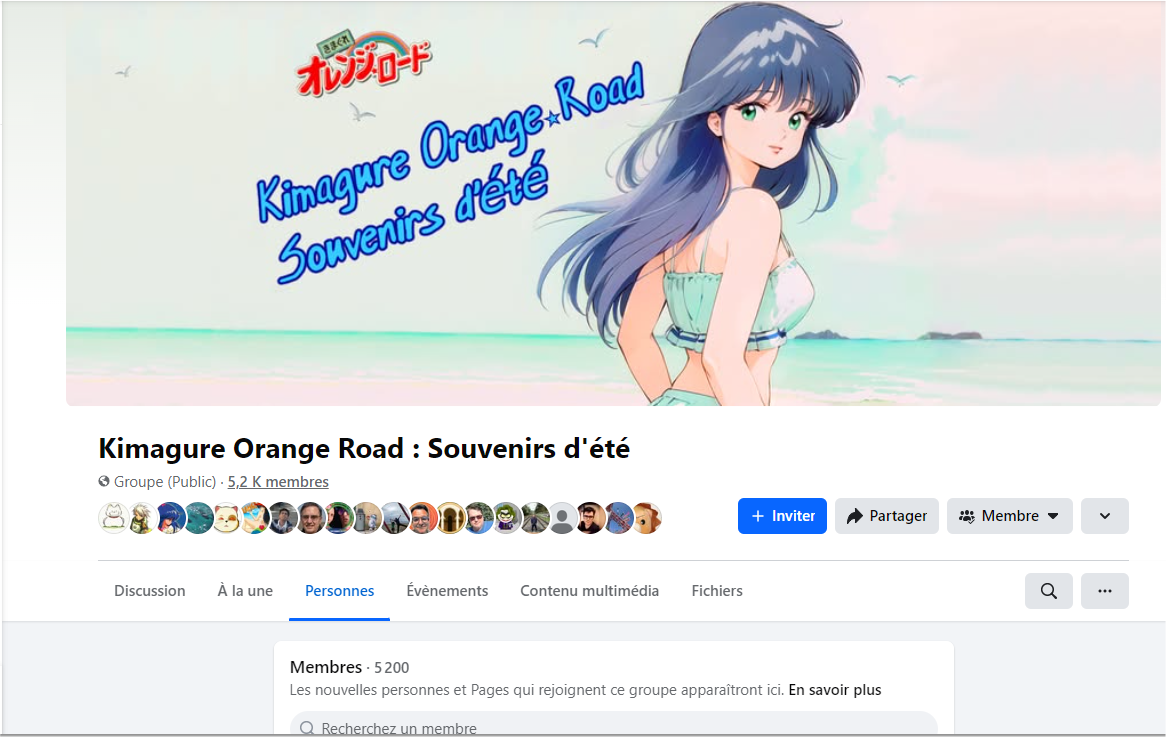The height and width of the screenshot is (737, 1166).
Task: Expand the Membre dropdown button
Action: pyautogui.click(x=1009, y=516)
